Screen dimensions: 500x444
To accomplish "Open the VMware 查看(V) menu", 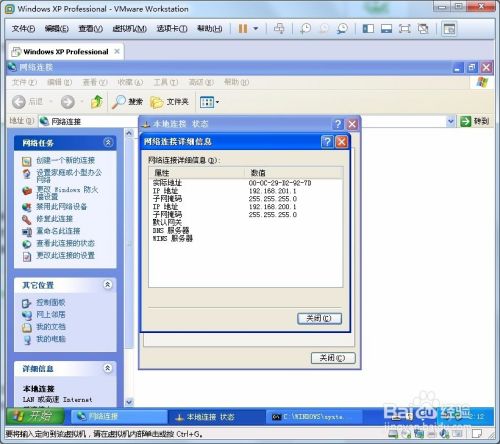I will pos(90,29).
